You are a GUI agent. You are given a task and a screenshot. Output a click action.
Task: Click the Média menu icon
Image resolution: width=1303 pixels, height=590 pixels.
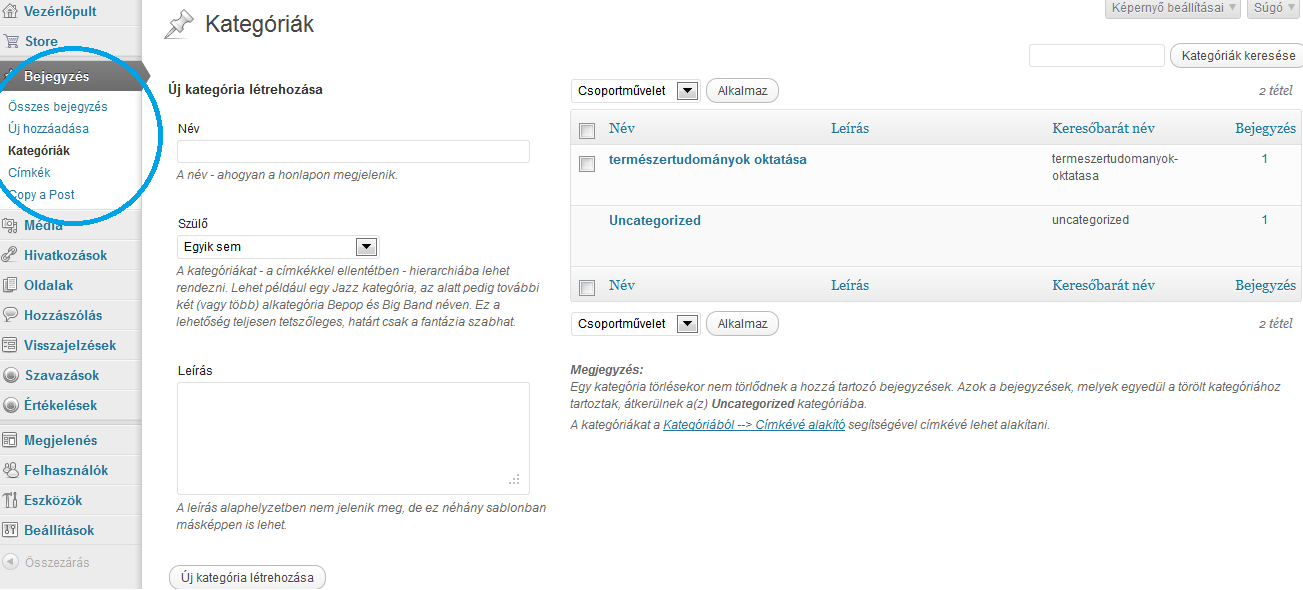pos(11,225)
